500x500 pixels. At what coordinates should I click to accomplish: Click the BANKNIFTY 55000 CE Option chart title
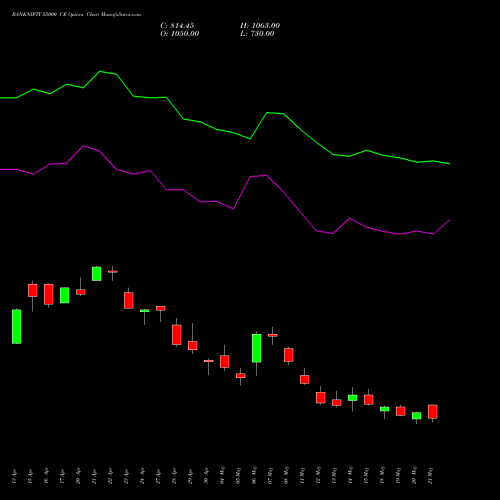76,14
